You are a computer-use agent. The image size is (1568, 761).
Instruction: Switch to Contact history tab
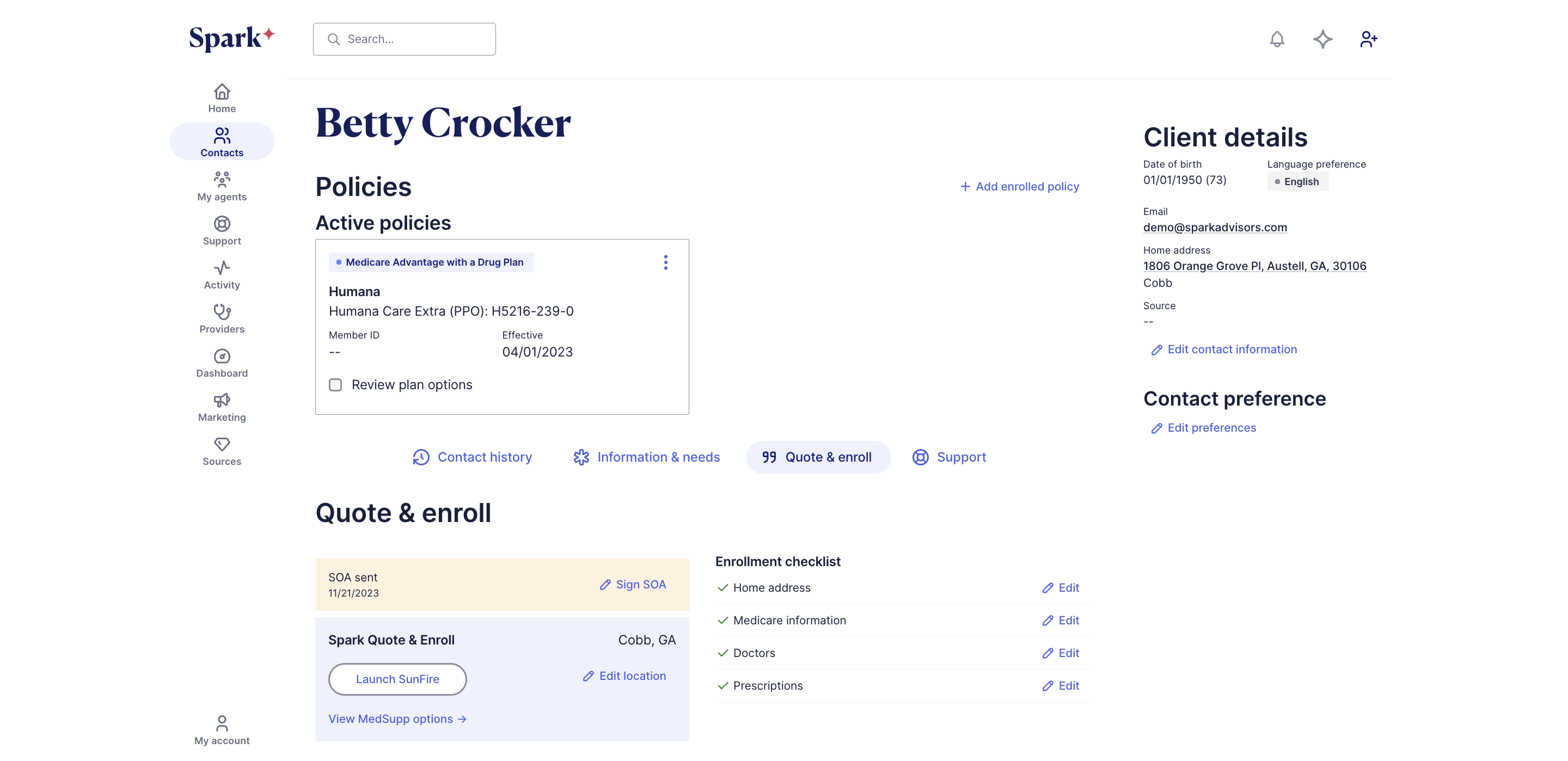click(473, 457)
